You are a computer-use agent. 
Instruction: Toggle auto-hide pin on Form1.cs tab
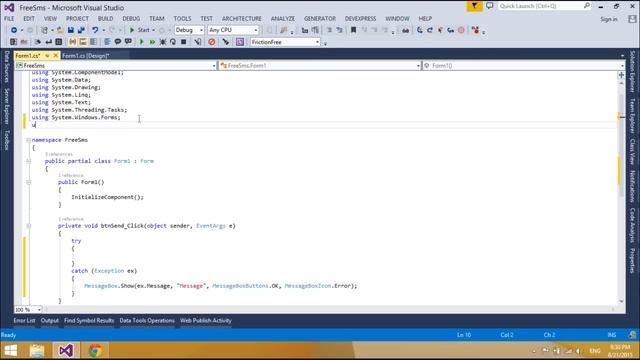click(47, 56)
